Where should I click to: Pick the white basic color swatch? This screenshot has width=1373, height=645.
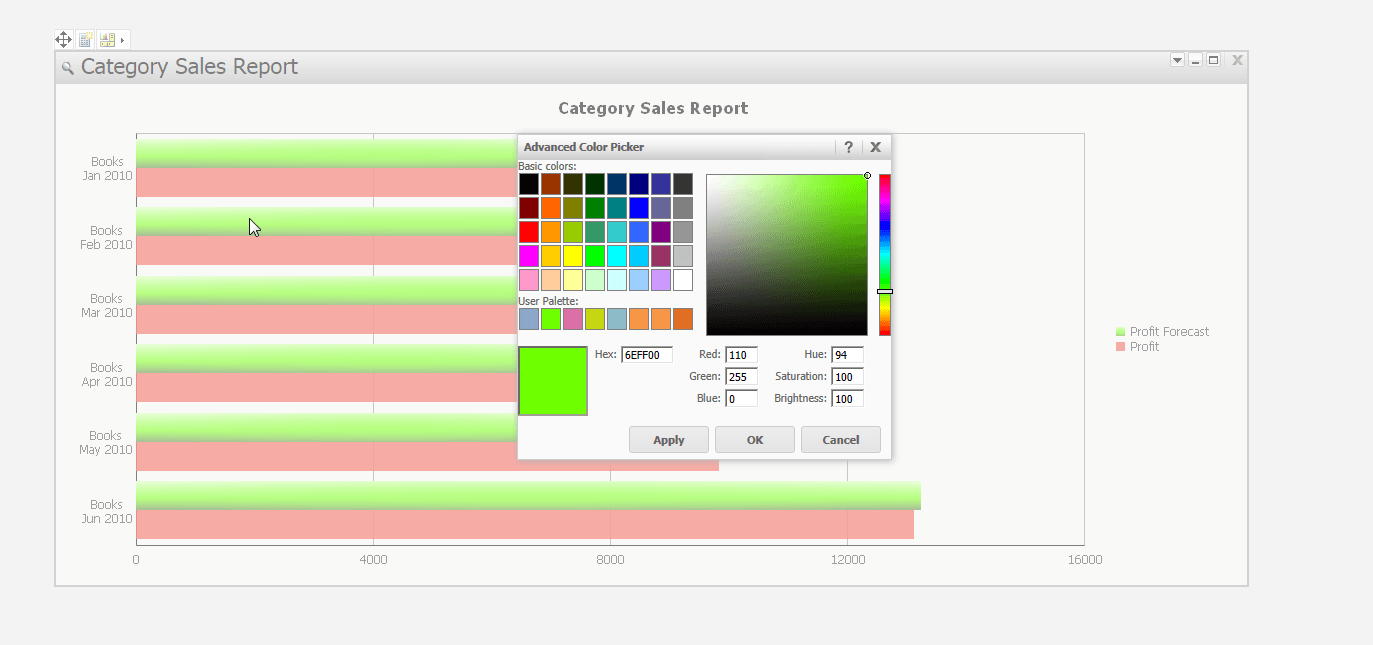click(x=683, y=280)
